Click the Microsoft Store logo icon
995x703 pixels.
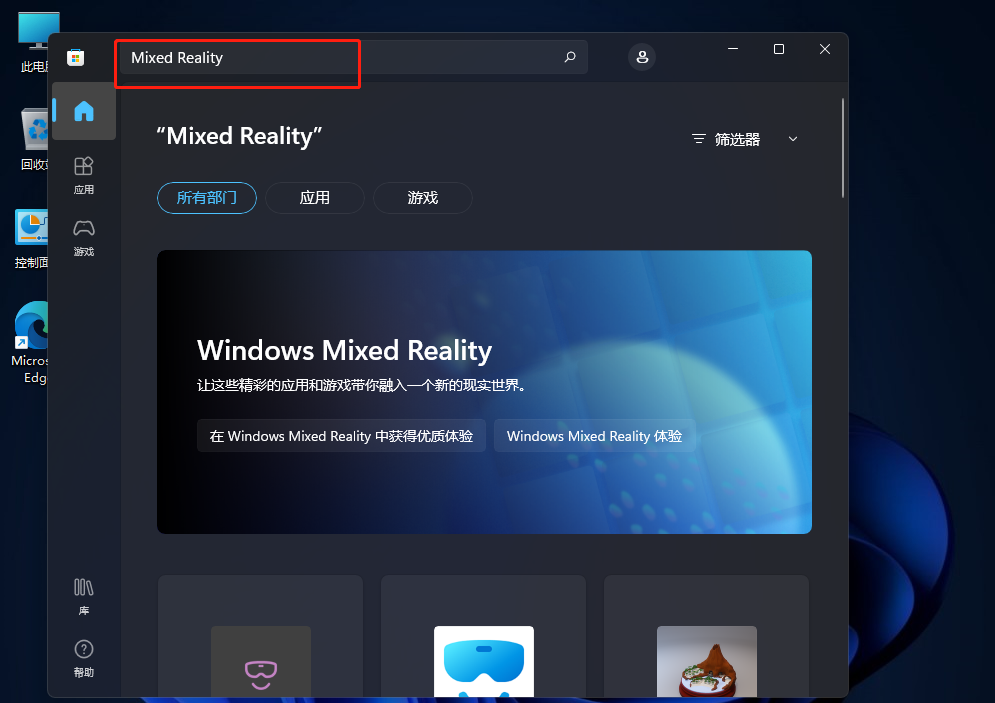point(75,58)
